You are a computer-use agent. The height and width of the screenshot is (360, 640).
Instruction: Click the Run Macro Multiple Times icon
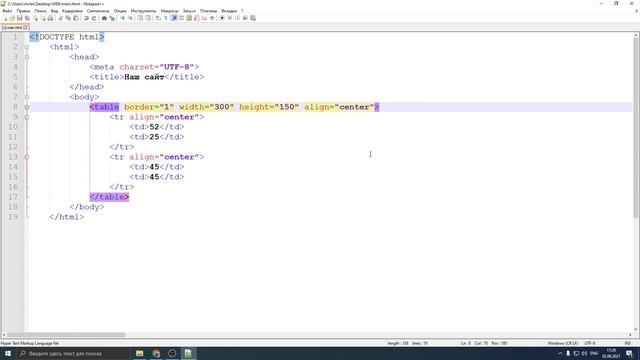[245, 18]
